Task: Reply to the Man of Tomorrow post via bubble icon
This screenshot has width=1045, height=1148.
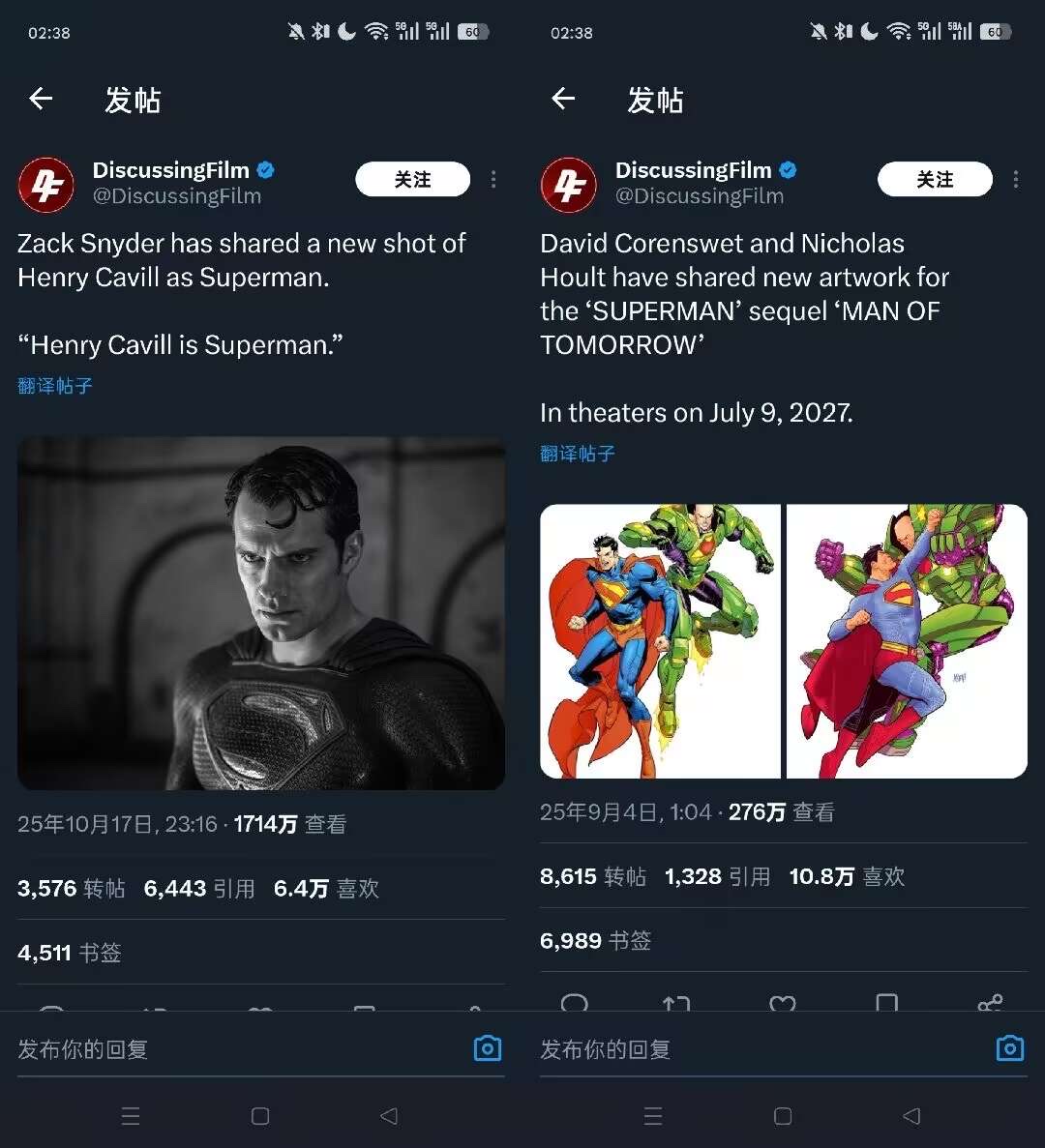Action: pyautogui.click(x=574, y=1004)
